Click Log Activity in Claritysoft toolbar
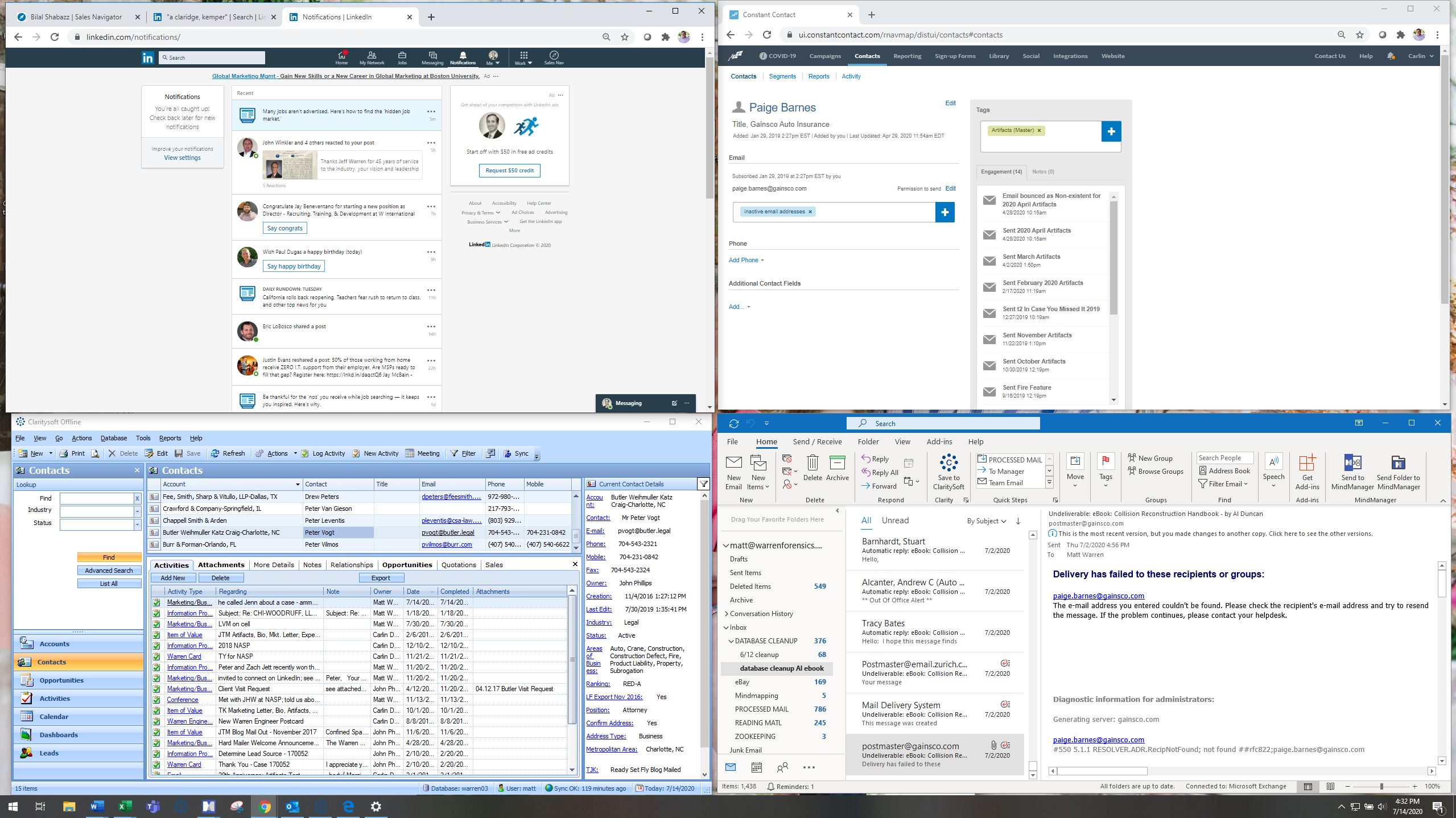The image size is (1456, 818). point(323,453)
